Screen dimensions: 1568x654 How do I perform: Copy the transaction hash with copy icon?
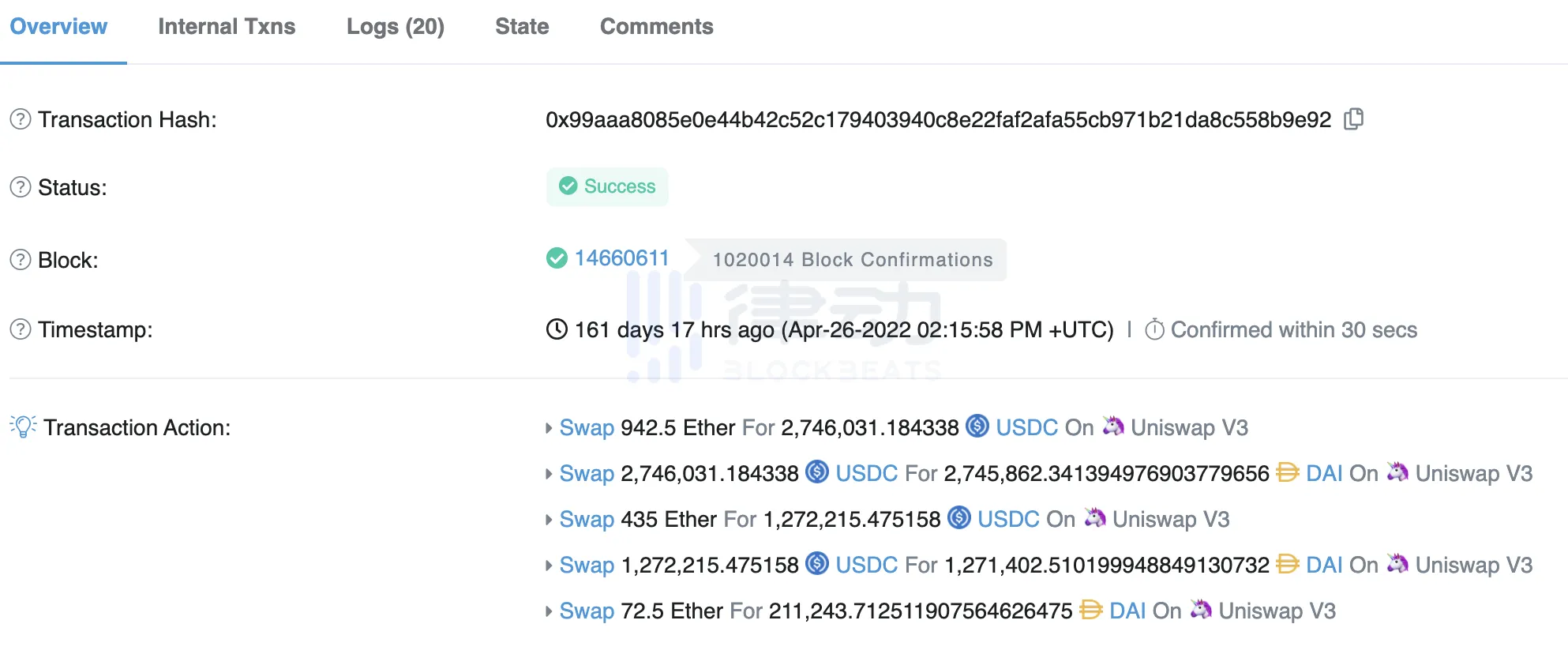pyautogui.click(x=1353, y=119)
